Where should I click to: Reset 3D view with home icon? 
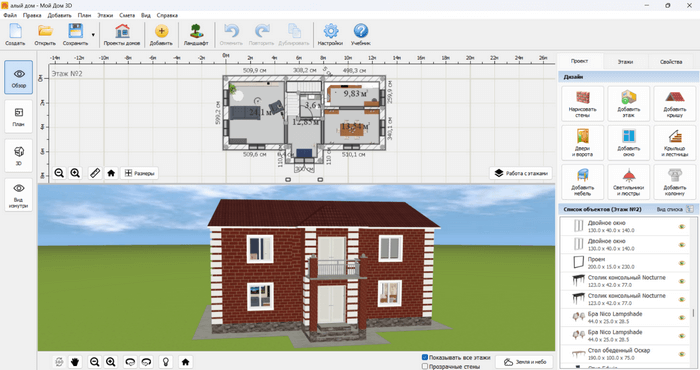185,362
